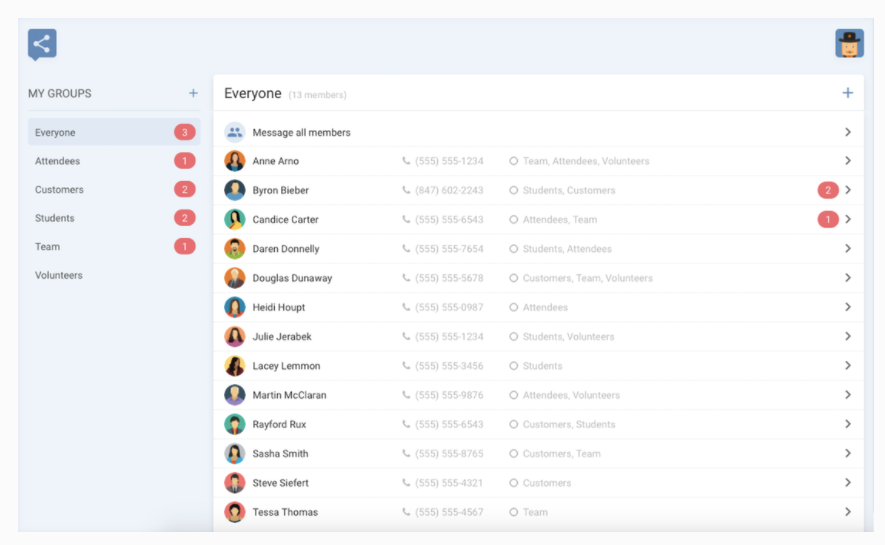
Task: Select the Team group
Action: pyautogui.click(x=114, y=247)
